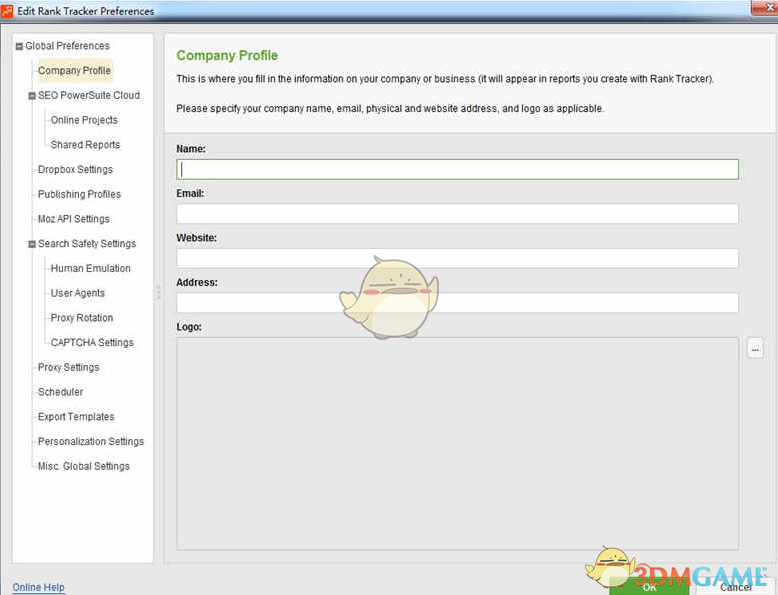Open the Scheduler preferences
Screen dimensions: 778x595
point(61,392)
